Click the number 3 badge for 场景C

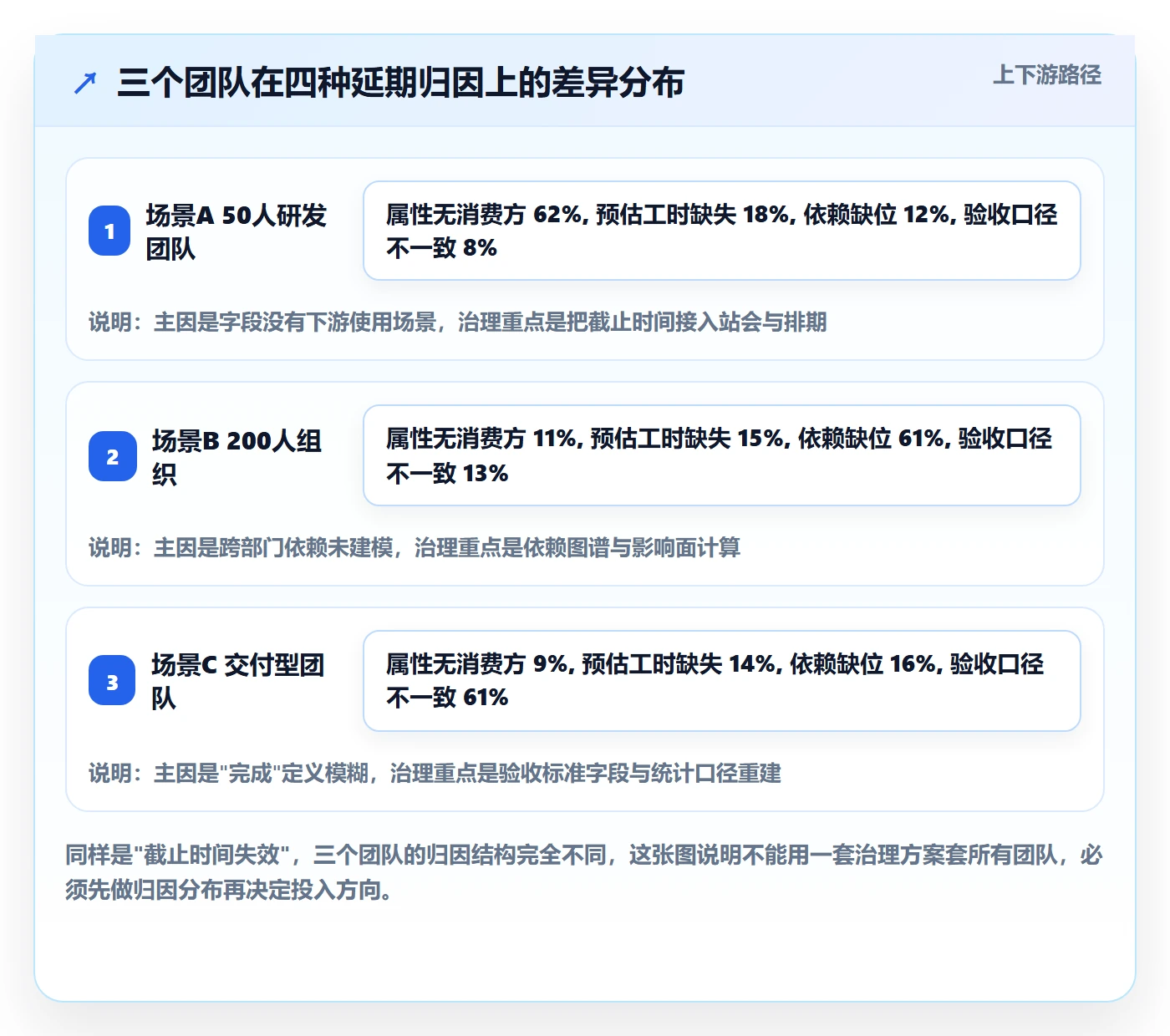click(112, 680)
